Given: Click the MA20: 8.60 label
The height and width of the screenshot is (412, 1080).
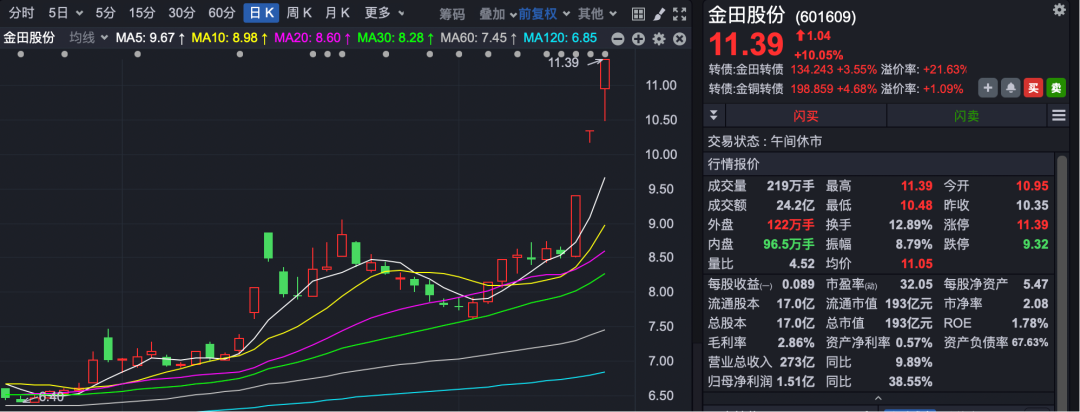Looking at the screenshot, I should pyautogui.click(x=313, y=39).
